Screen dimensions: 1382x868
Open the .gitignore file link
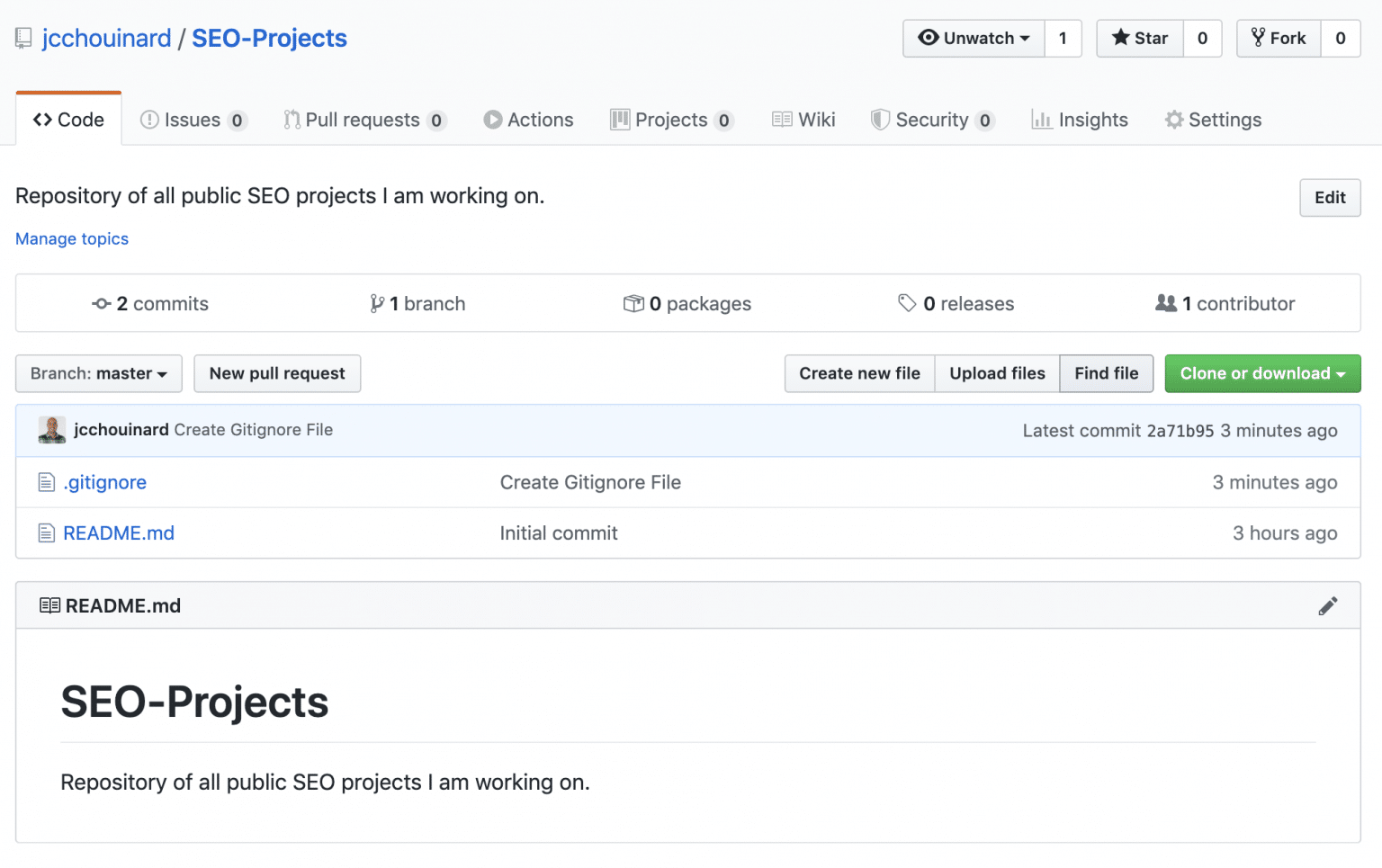coord(104,482)
